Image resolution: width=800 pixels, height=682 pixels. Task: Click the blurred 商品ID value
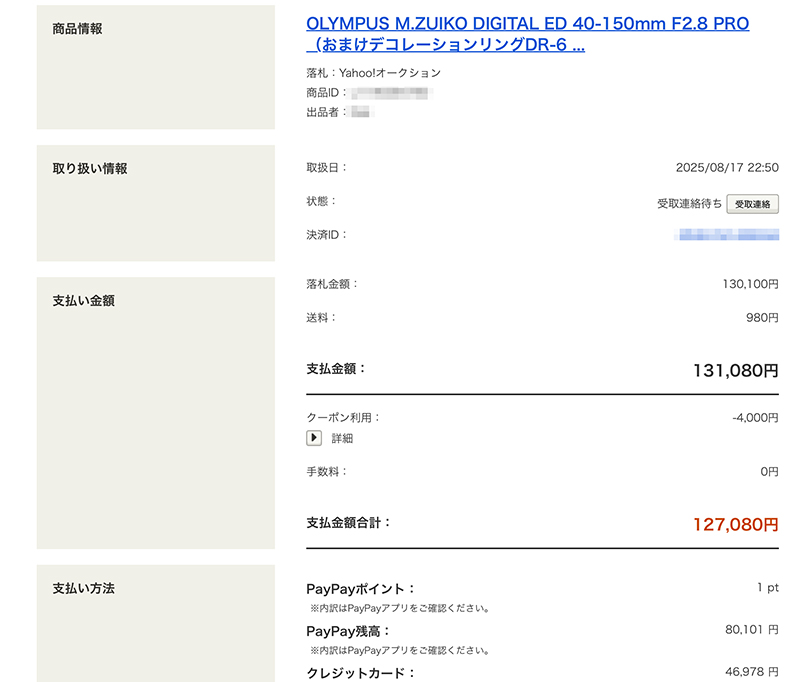392,93
